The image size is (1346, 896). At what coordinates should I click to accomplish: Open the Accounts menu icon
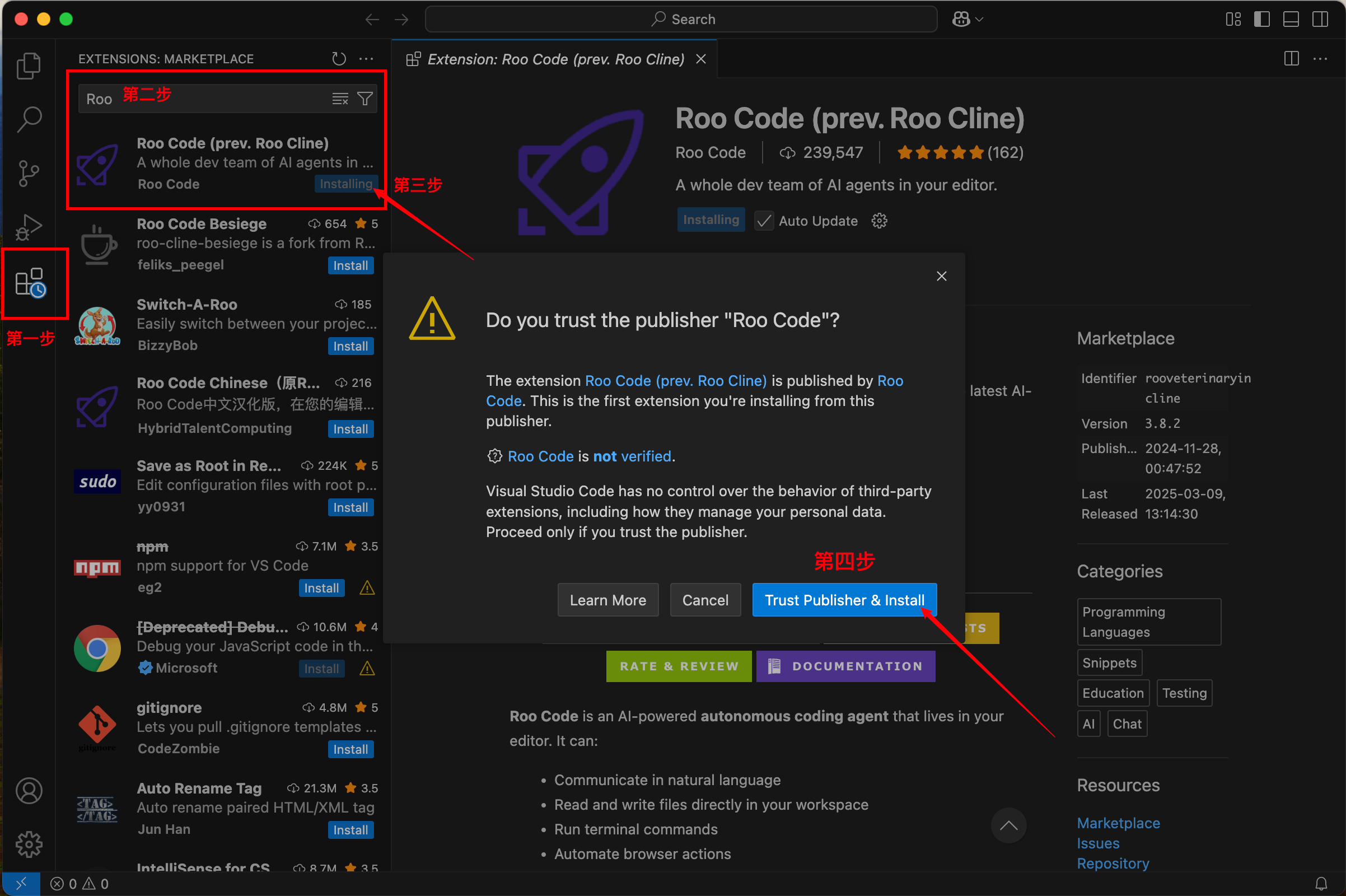(29, 791)
